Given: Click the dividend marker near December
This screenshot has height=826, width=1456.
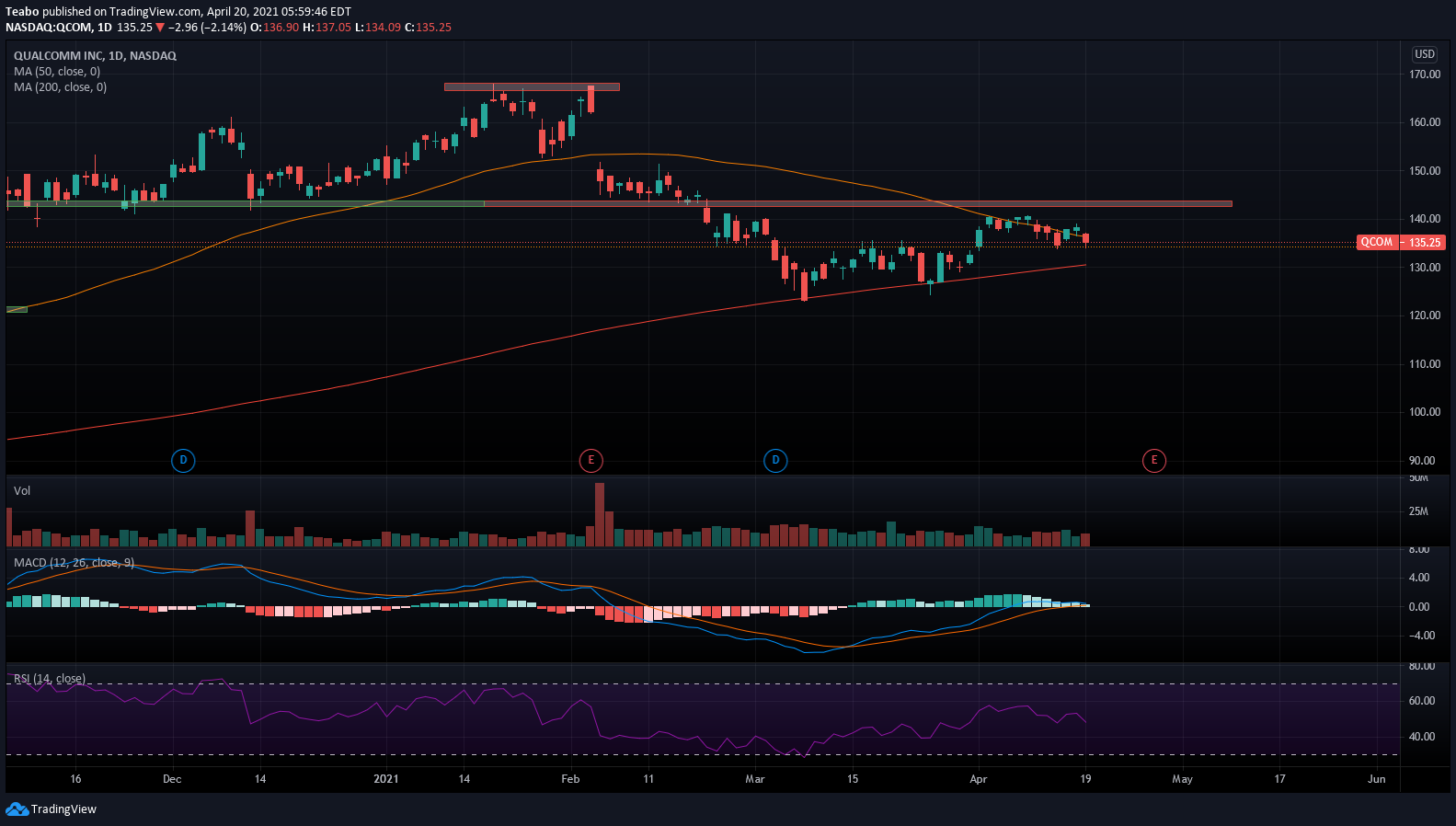Looking at the screenshot, I should (x=183, y=460).
